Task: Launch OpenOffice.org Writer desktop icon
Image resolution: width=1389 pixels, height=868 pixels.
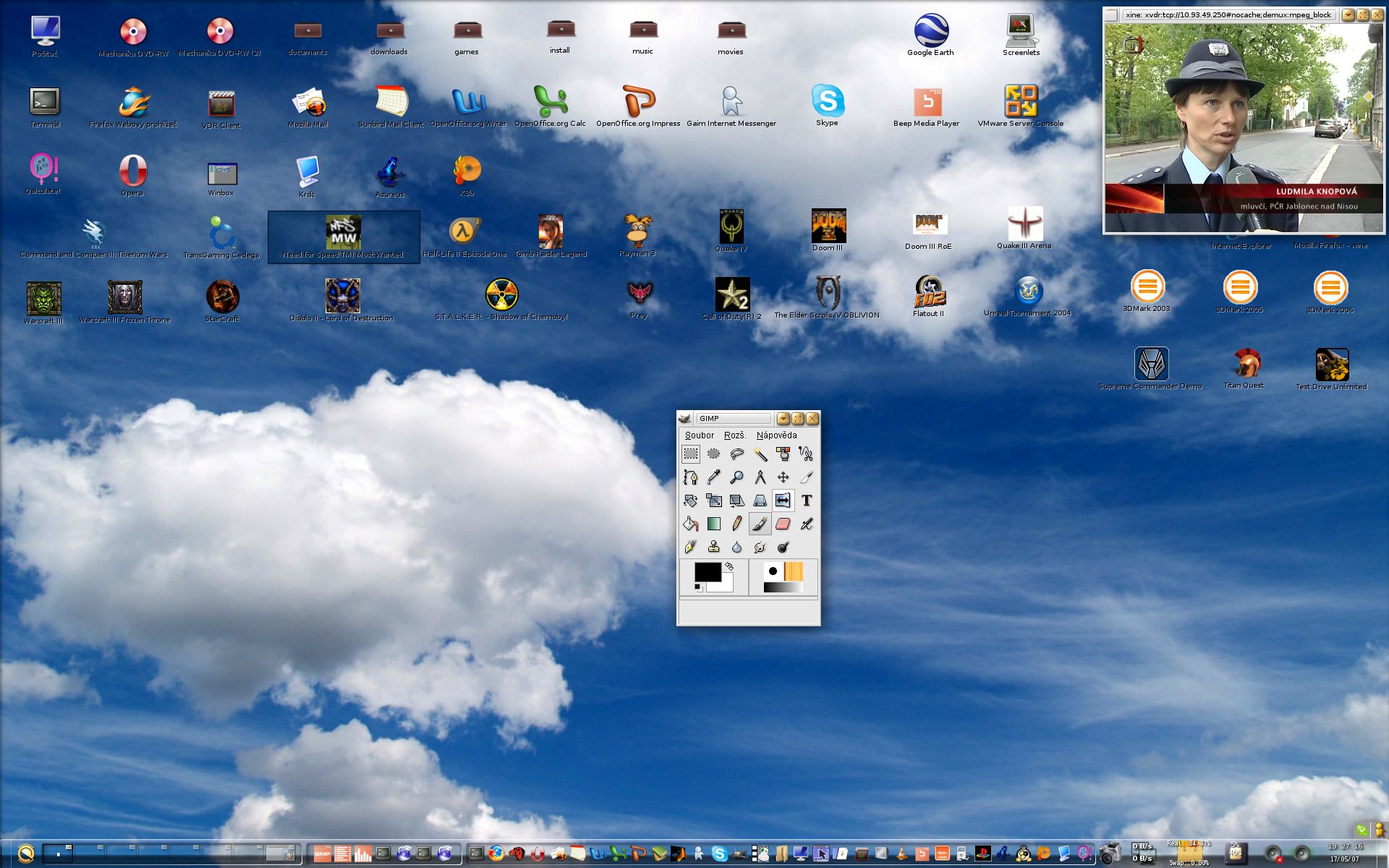Action: pyautogui.click(x=469, y=107)
